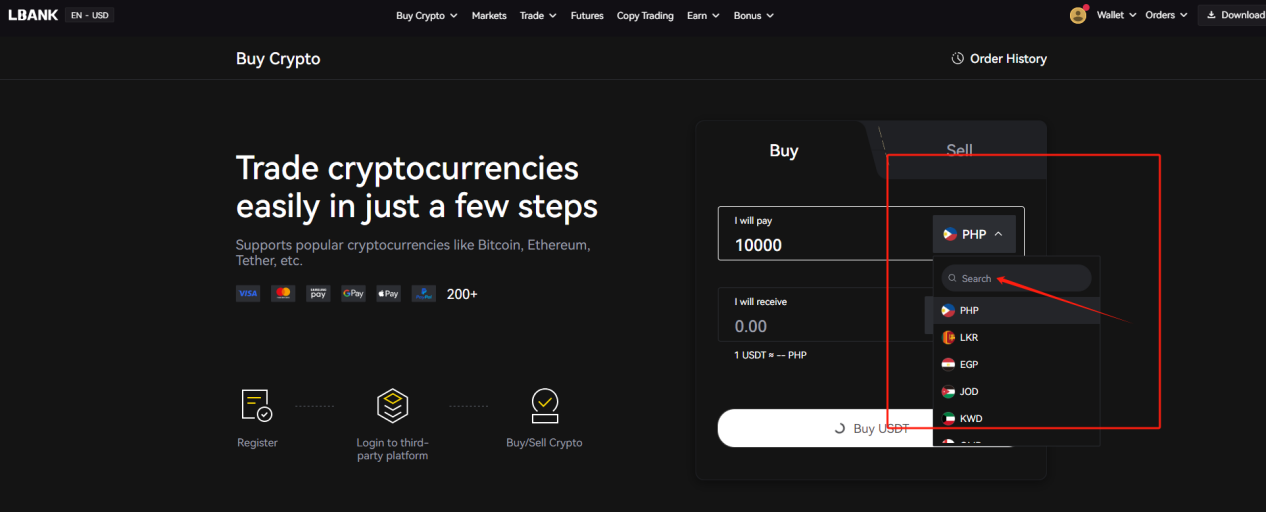This screenshot has height=512, width=1266.
Task: Click the Apple Pay icon
Action: coord(388,293)
